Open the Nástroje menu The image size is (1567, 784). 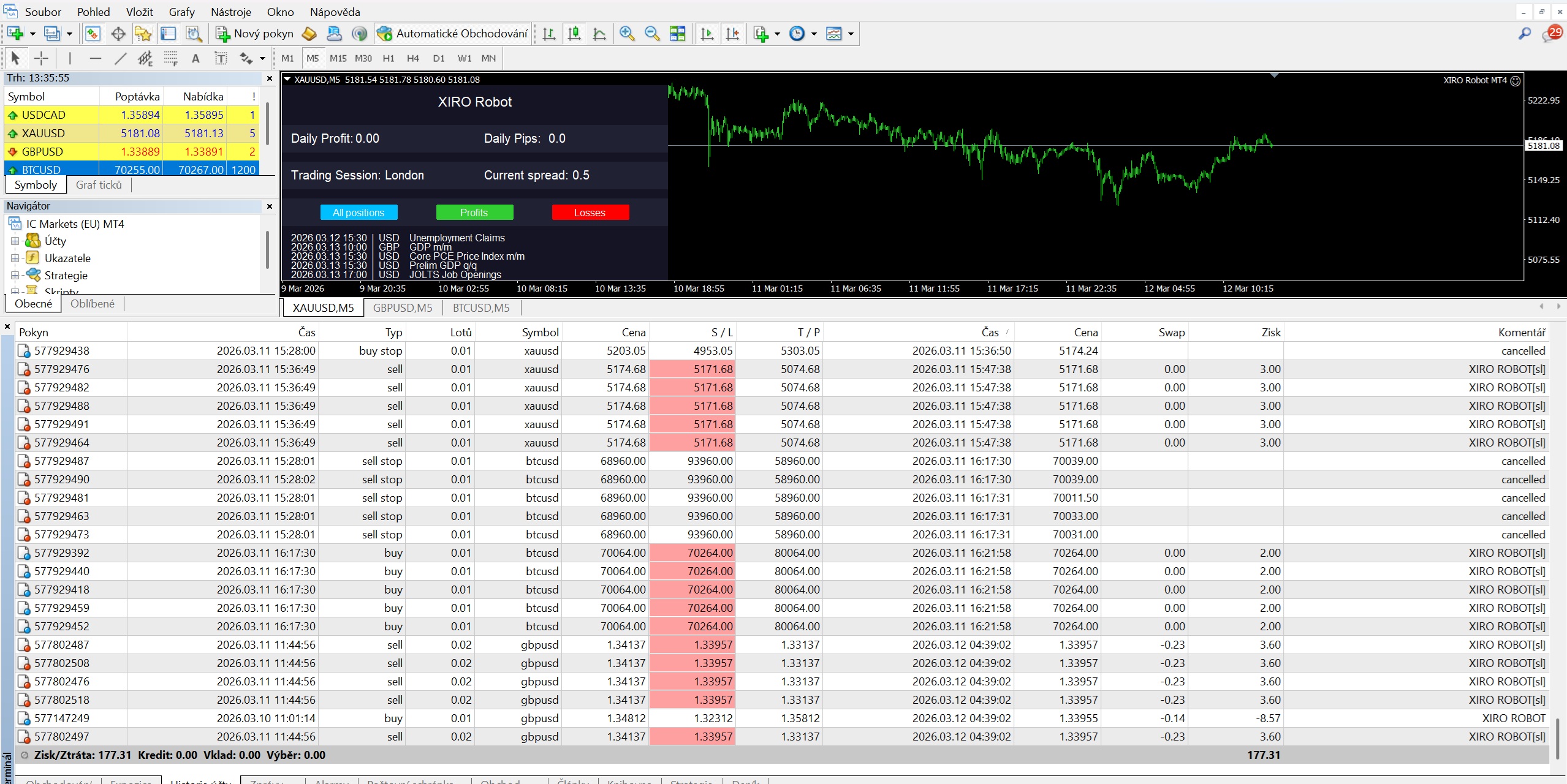click(231, 12)
